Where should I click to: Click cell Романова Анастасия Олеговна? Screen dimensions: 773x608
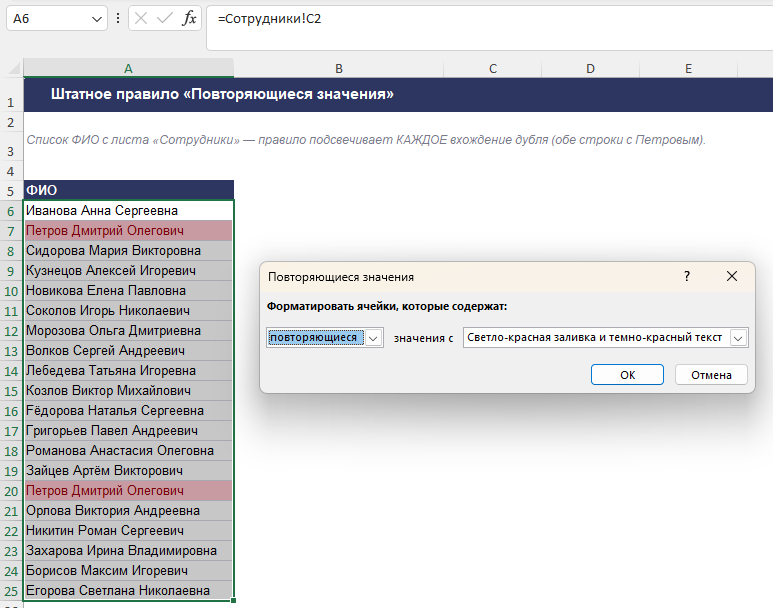[x=128, y=451]
